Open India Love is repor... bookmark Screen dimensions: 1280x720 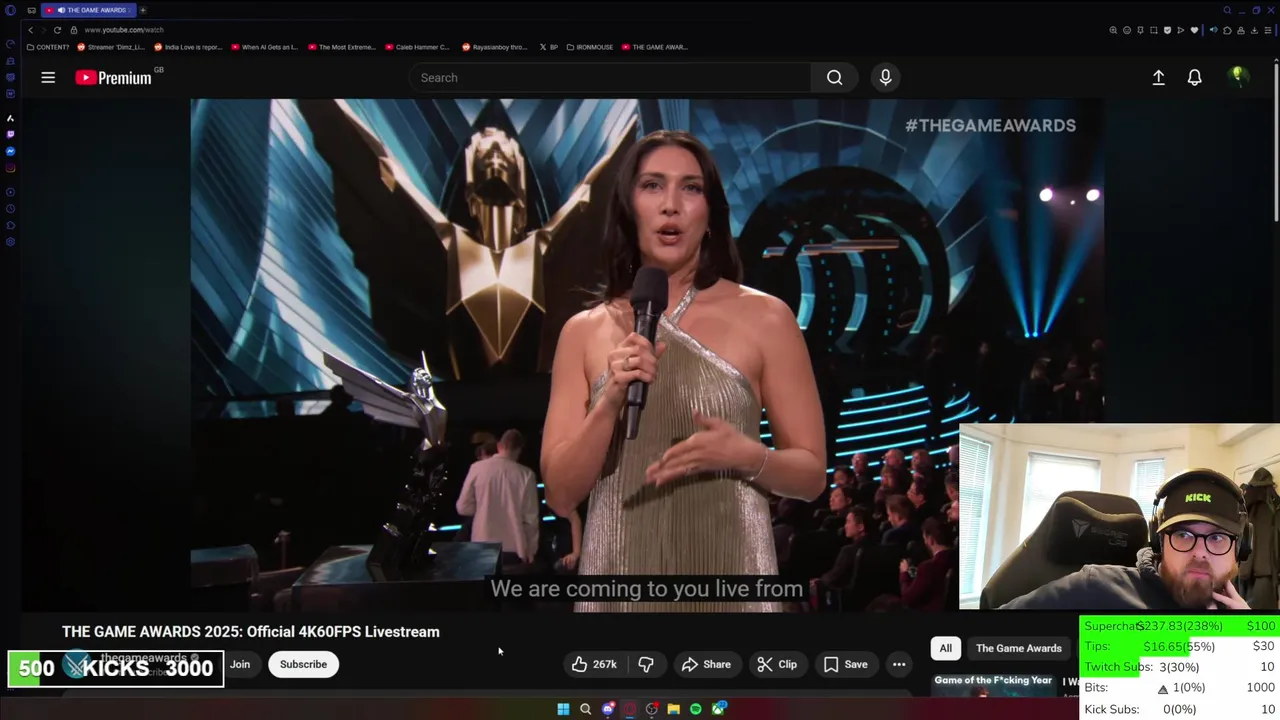point(188,47)
